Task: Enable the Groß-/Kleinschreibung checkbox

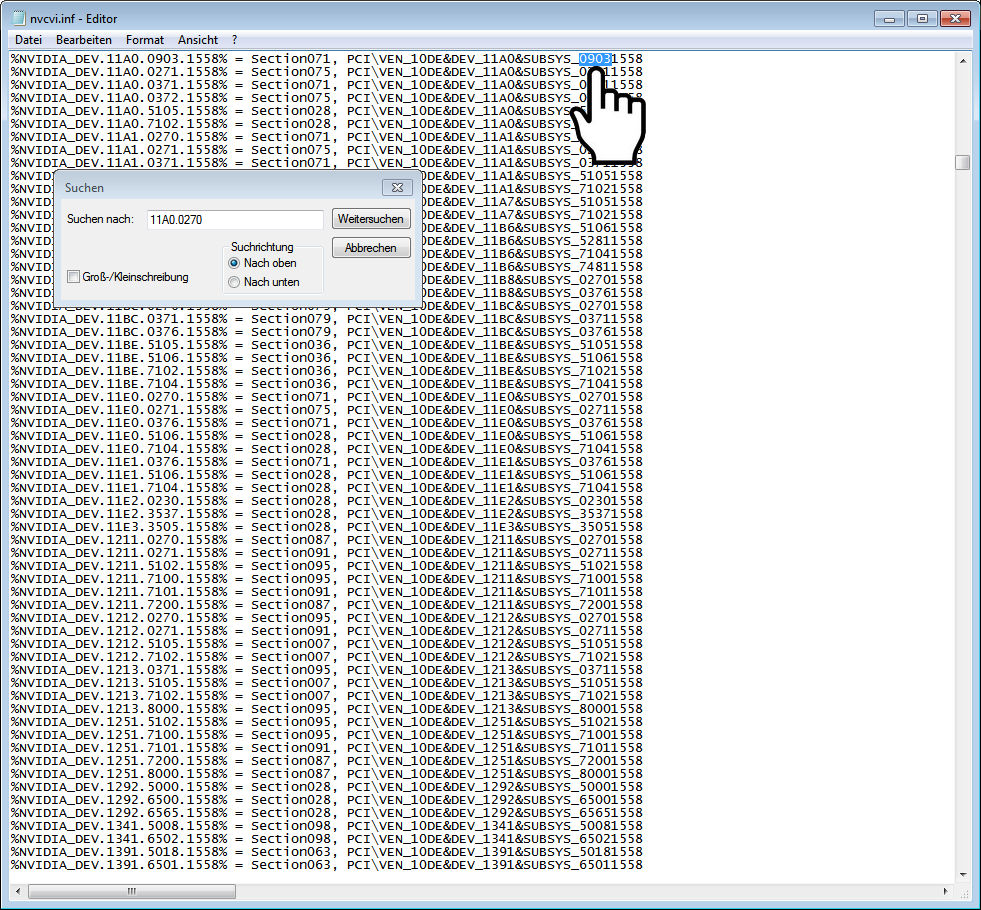Action: (x=73, y=276)
